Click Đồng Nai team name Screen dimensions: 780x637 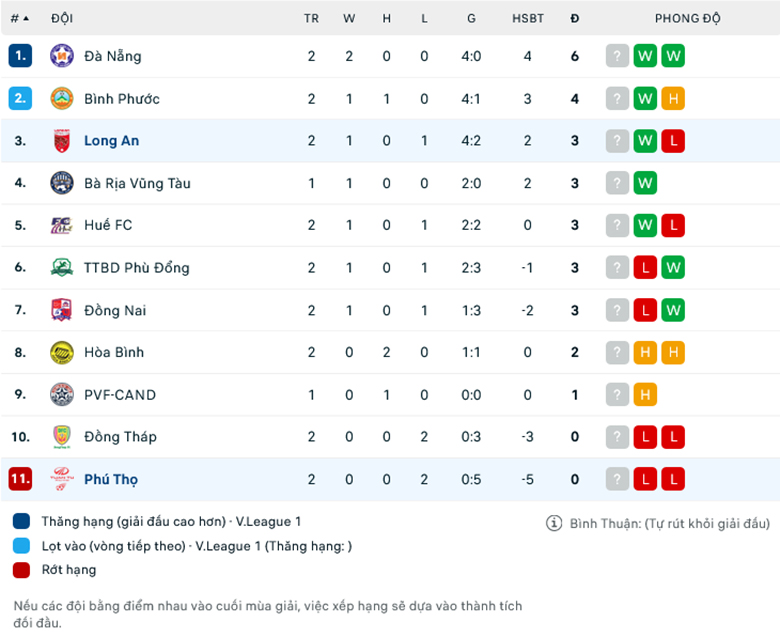[115, 310]
